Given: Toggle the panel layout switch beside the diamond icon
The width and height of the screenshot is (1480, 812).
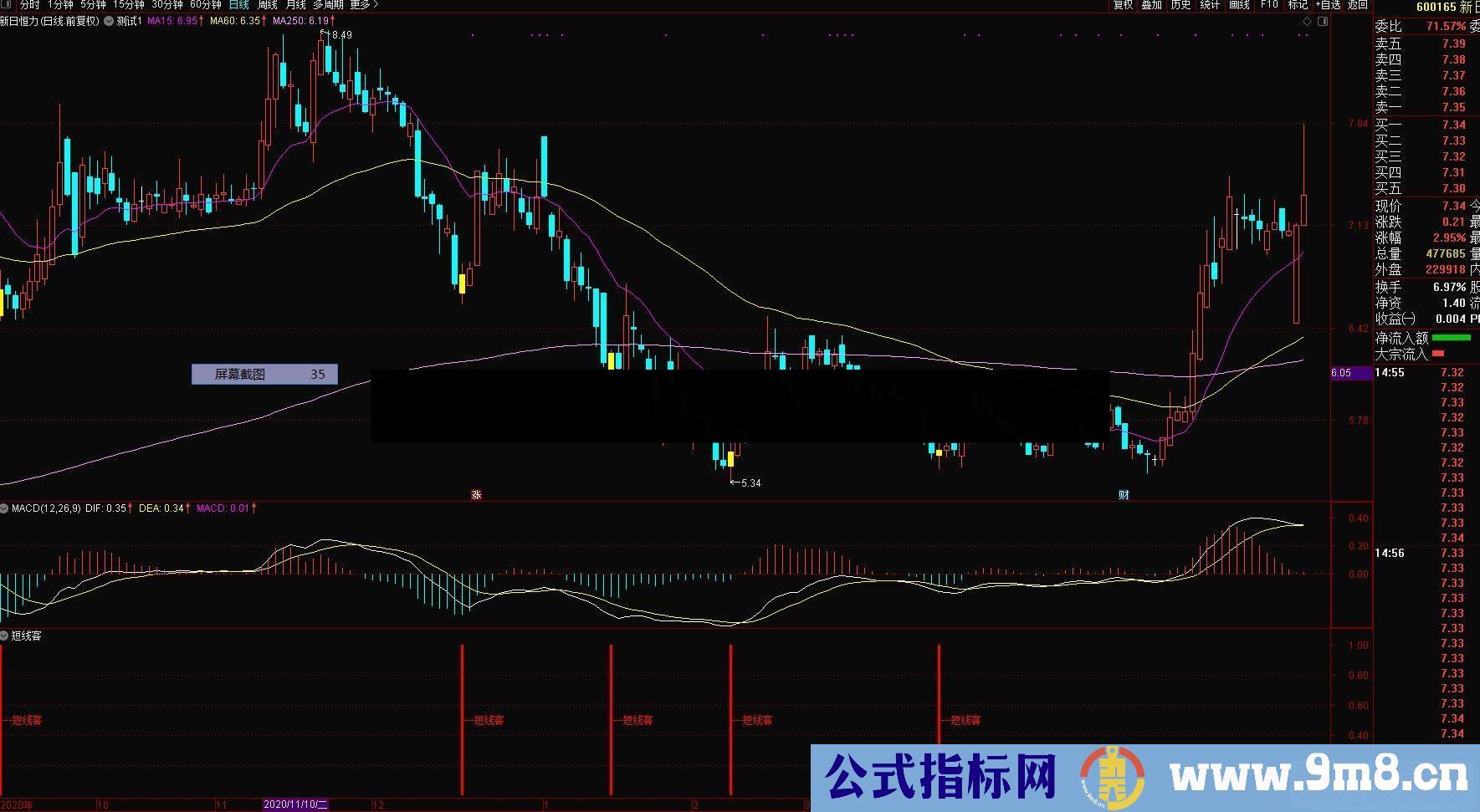Looking at the screenshot, I should pyautogui.click(x=1324, y=22).
